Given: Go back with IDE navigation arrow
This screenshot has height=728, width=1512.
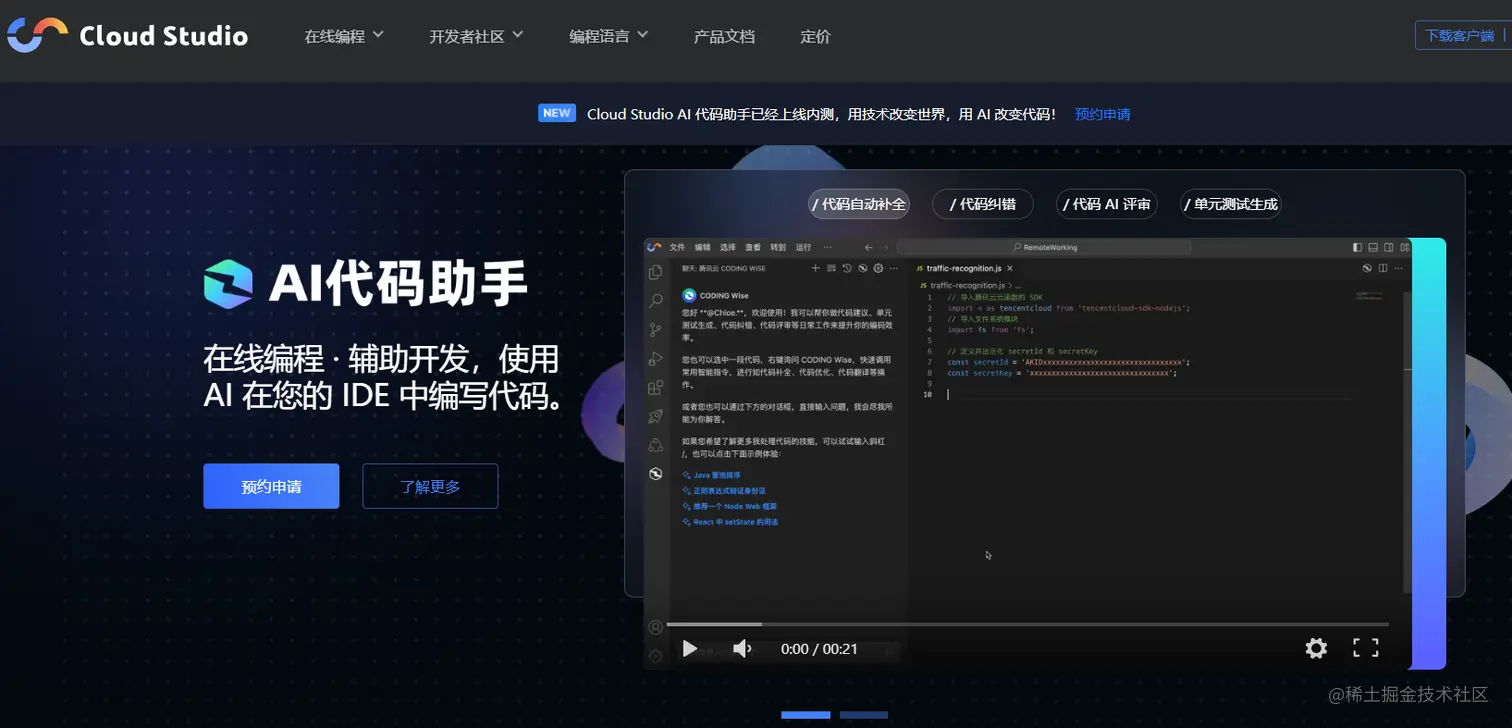Looking at the screenshot, I should 868,247.
